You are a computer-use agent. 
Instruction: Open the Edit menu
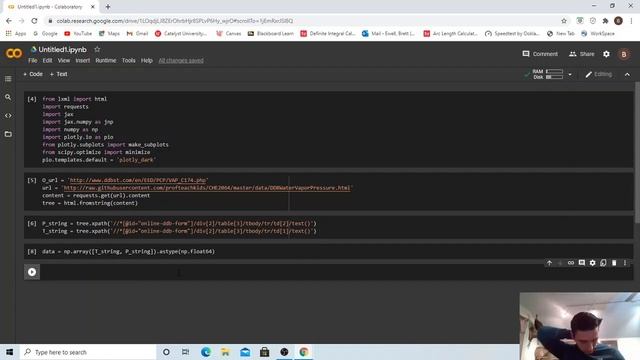click(x=47, y=60)
